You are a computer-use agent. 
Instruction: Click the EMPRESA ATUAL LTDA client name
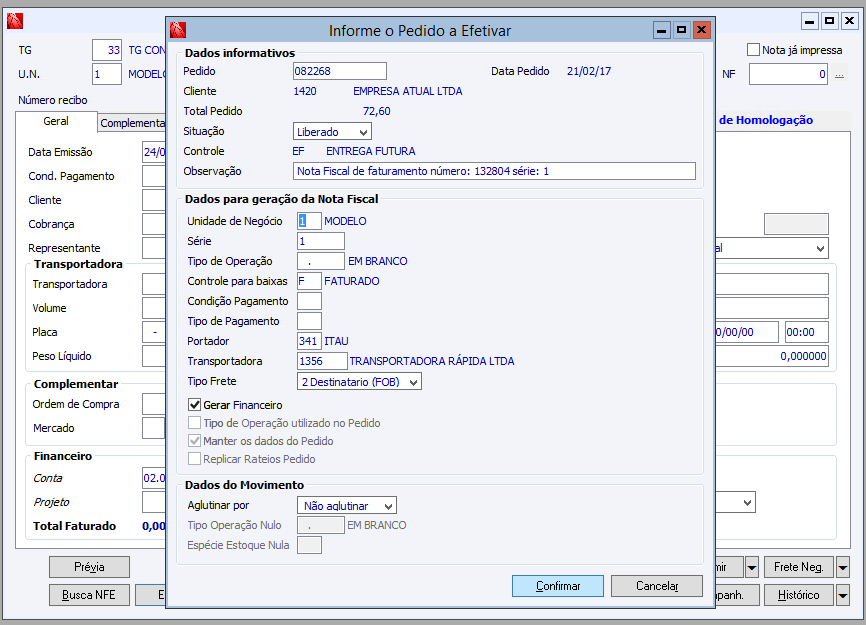coord(408,91)
